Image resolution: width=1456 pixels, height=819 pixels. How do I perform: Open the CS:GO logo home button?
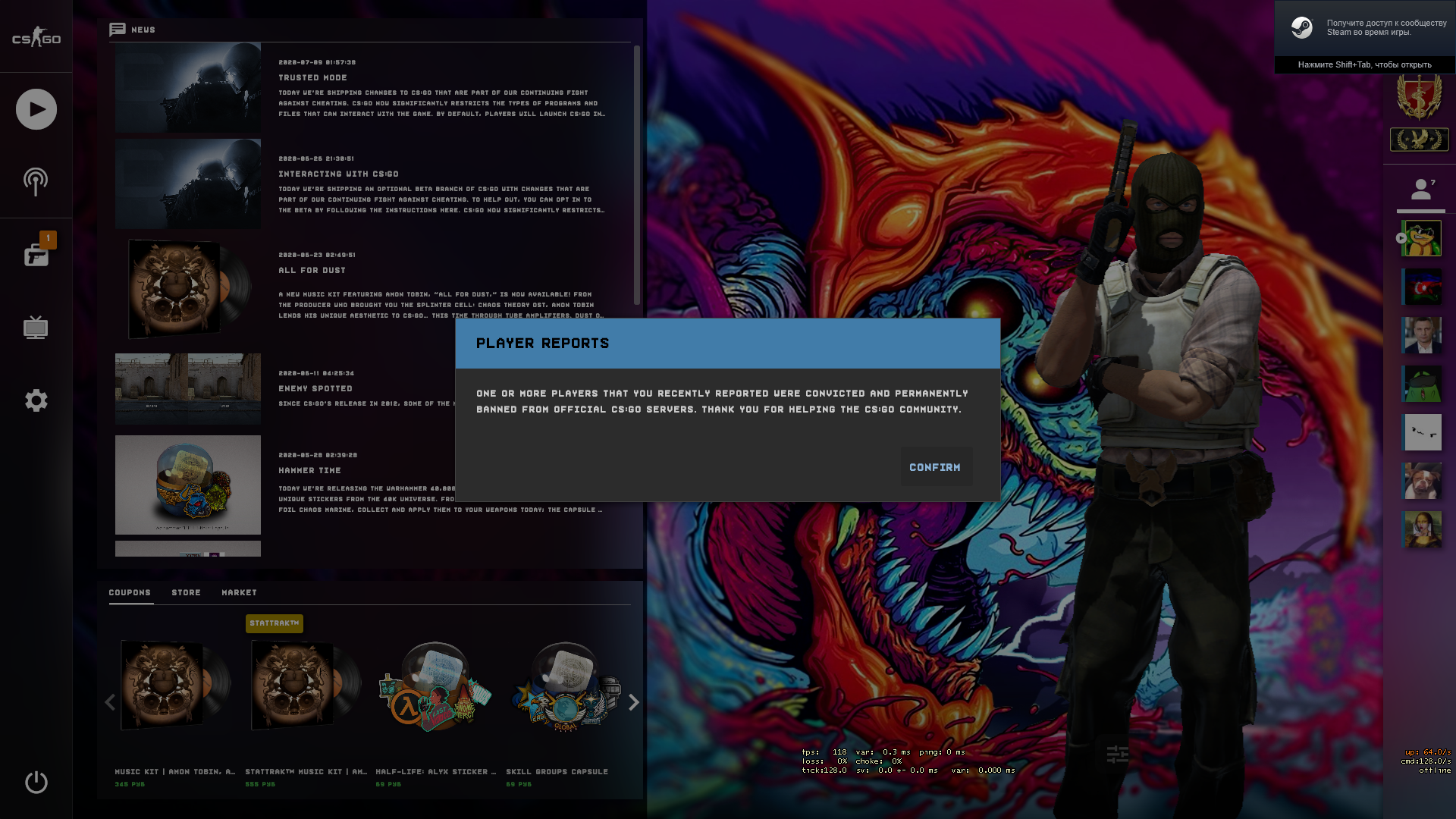pyautogui.click(x=36, y=37)
